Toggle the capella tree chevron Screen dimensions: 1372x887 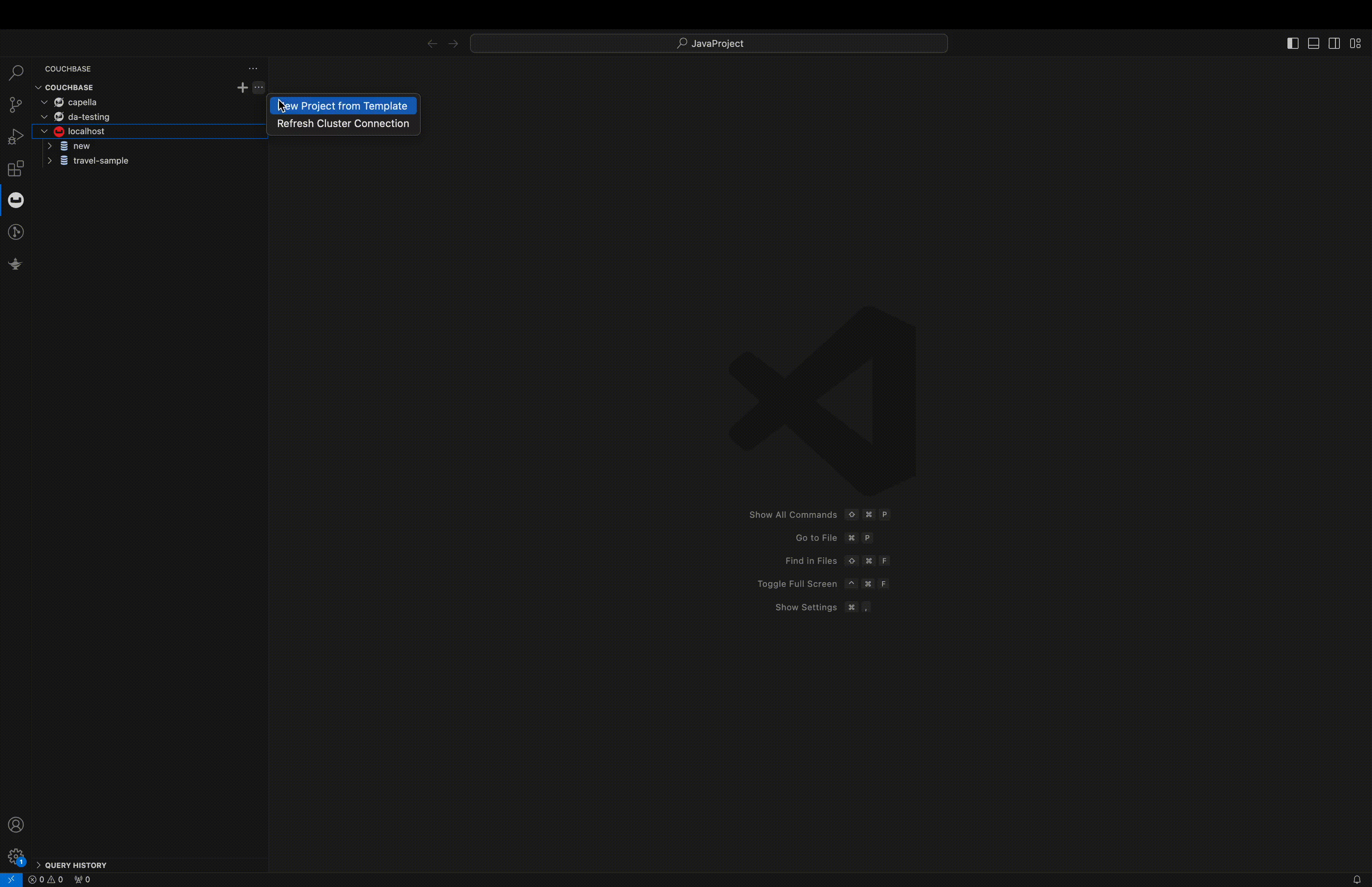point(44,102)
